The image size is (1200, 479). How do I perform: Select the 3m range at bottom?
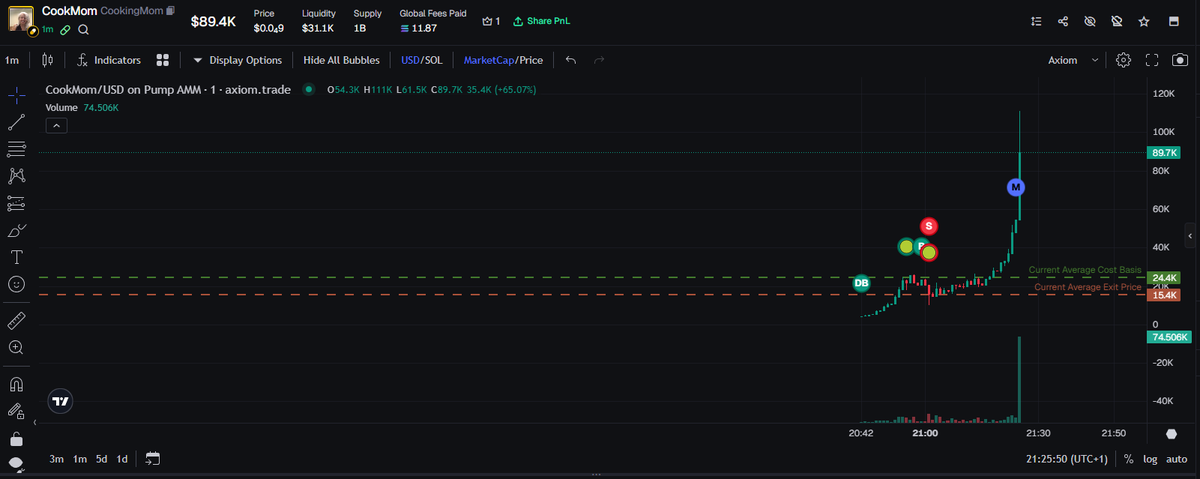coord(57,459)
